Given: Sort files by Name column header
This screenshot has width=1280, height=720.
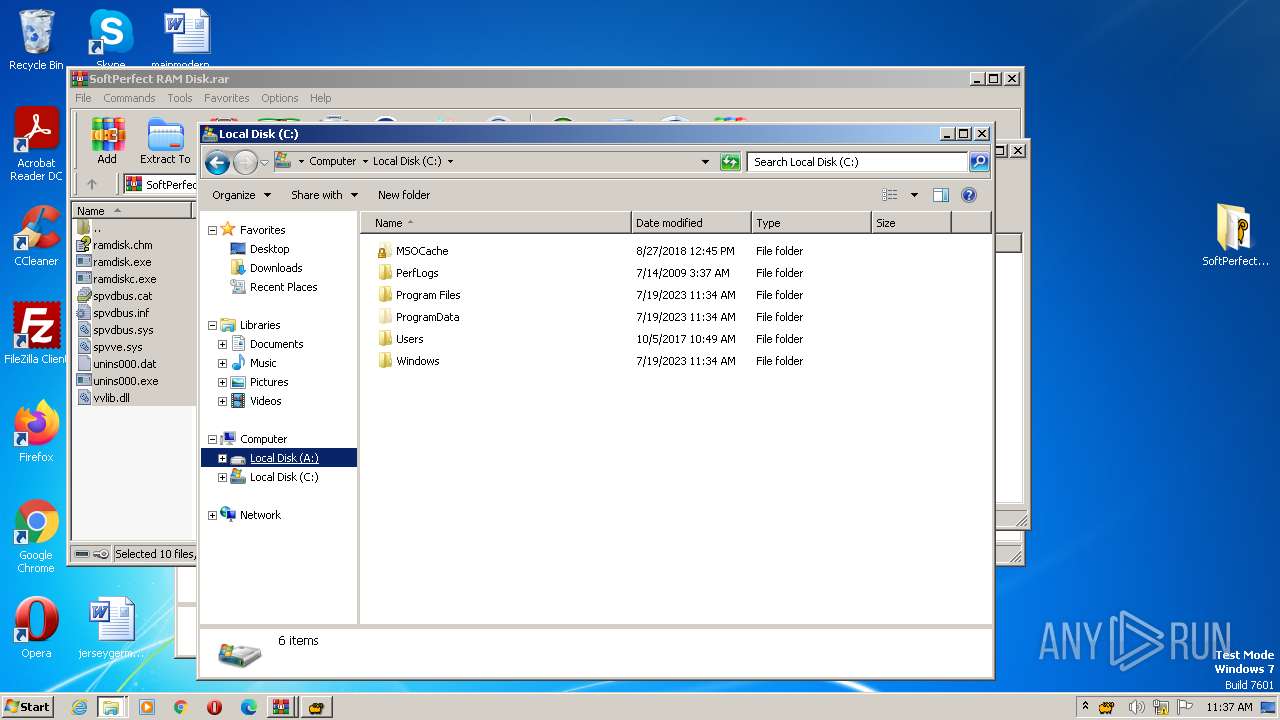Looking at the screenshot, I should 496,223.
